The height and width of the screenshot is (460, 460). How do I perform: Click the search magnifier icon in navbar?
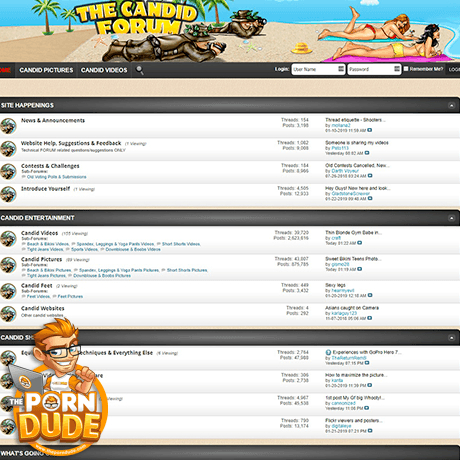139,70
